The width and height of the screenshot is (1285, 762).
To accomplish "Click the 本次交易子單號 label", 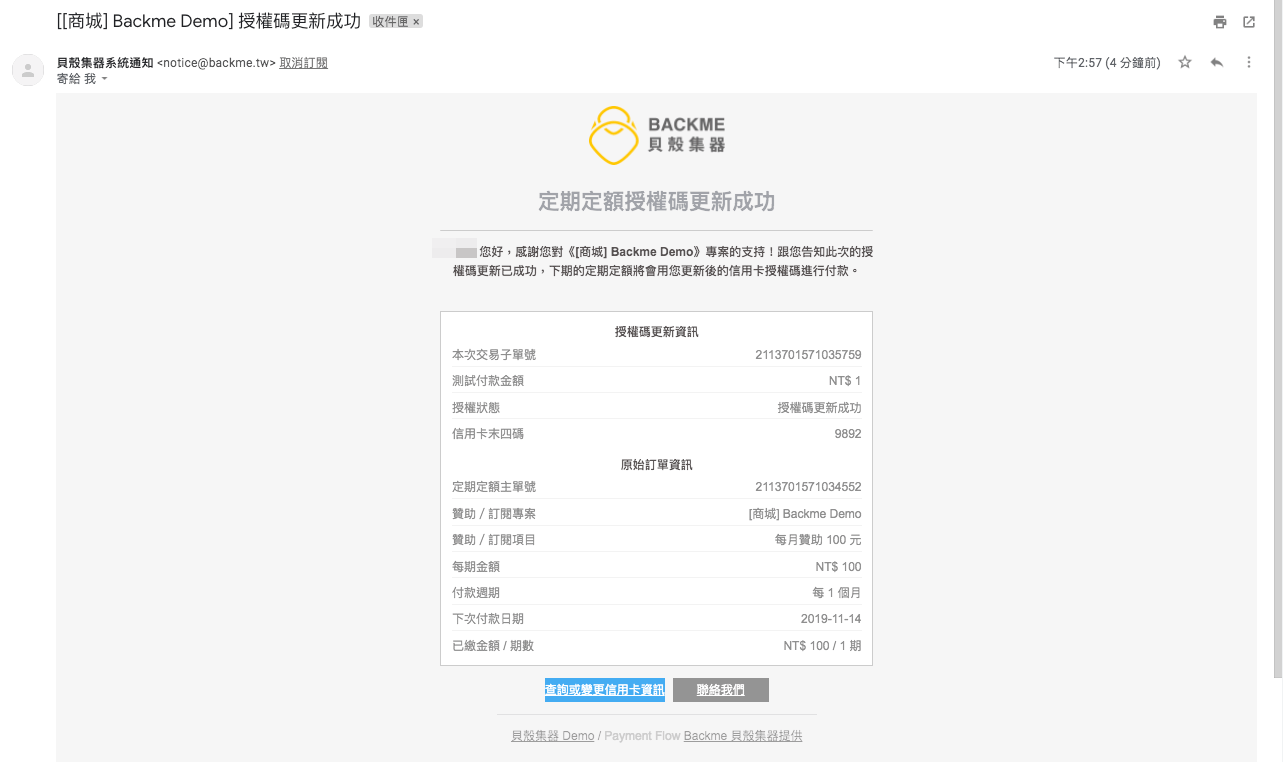I will 494,355.
